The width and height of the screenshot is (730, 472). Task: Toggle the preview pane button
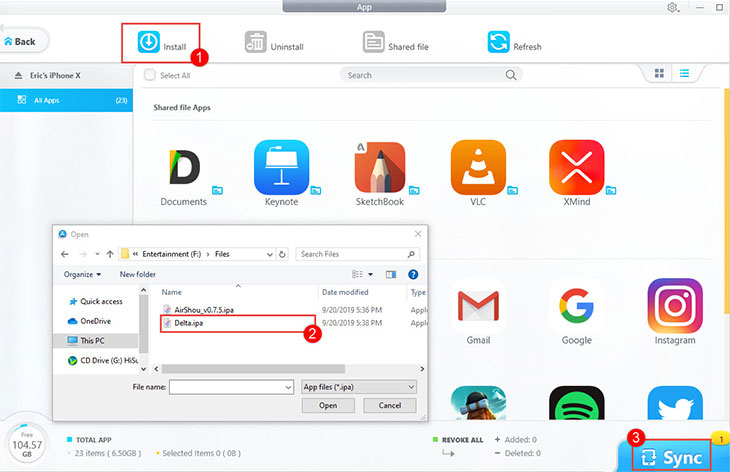pos(391,274)
